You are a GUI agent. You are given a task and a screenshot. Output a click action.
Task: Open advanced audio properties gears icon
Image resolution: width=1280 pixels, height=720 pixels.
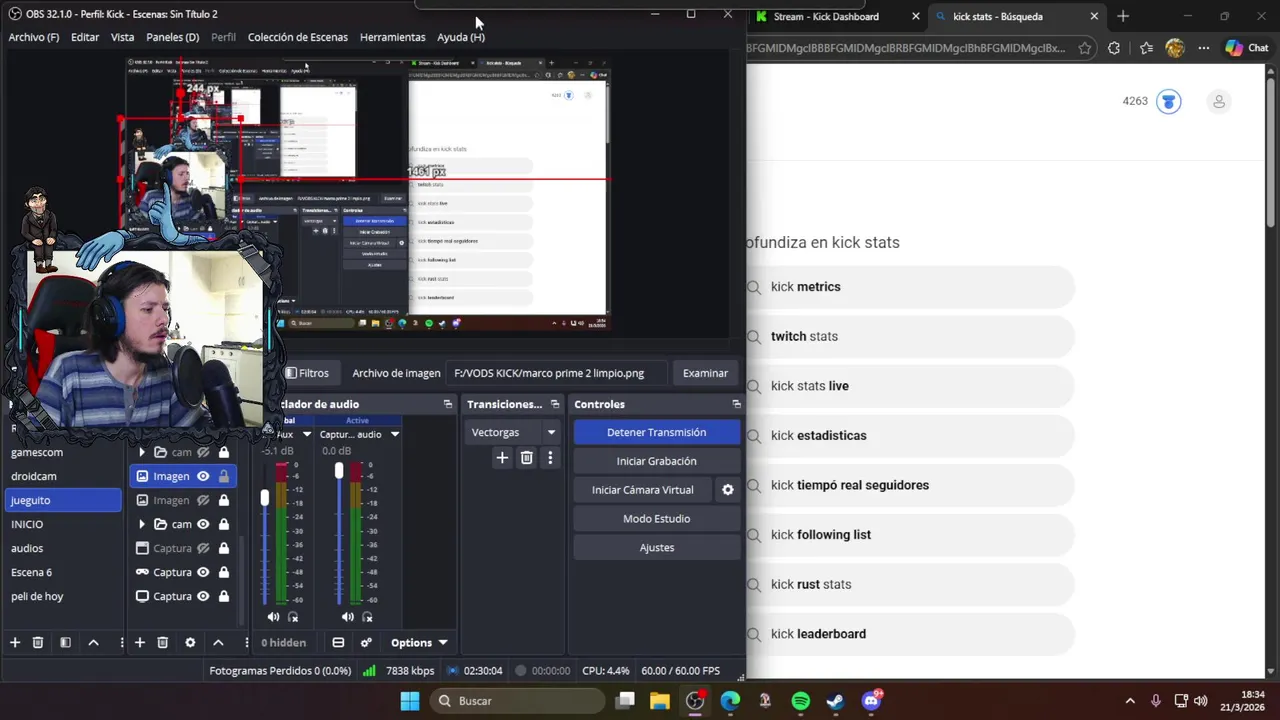pyautogui.click(x=366, y=642)
